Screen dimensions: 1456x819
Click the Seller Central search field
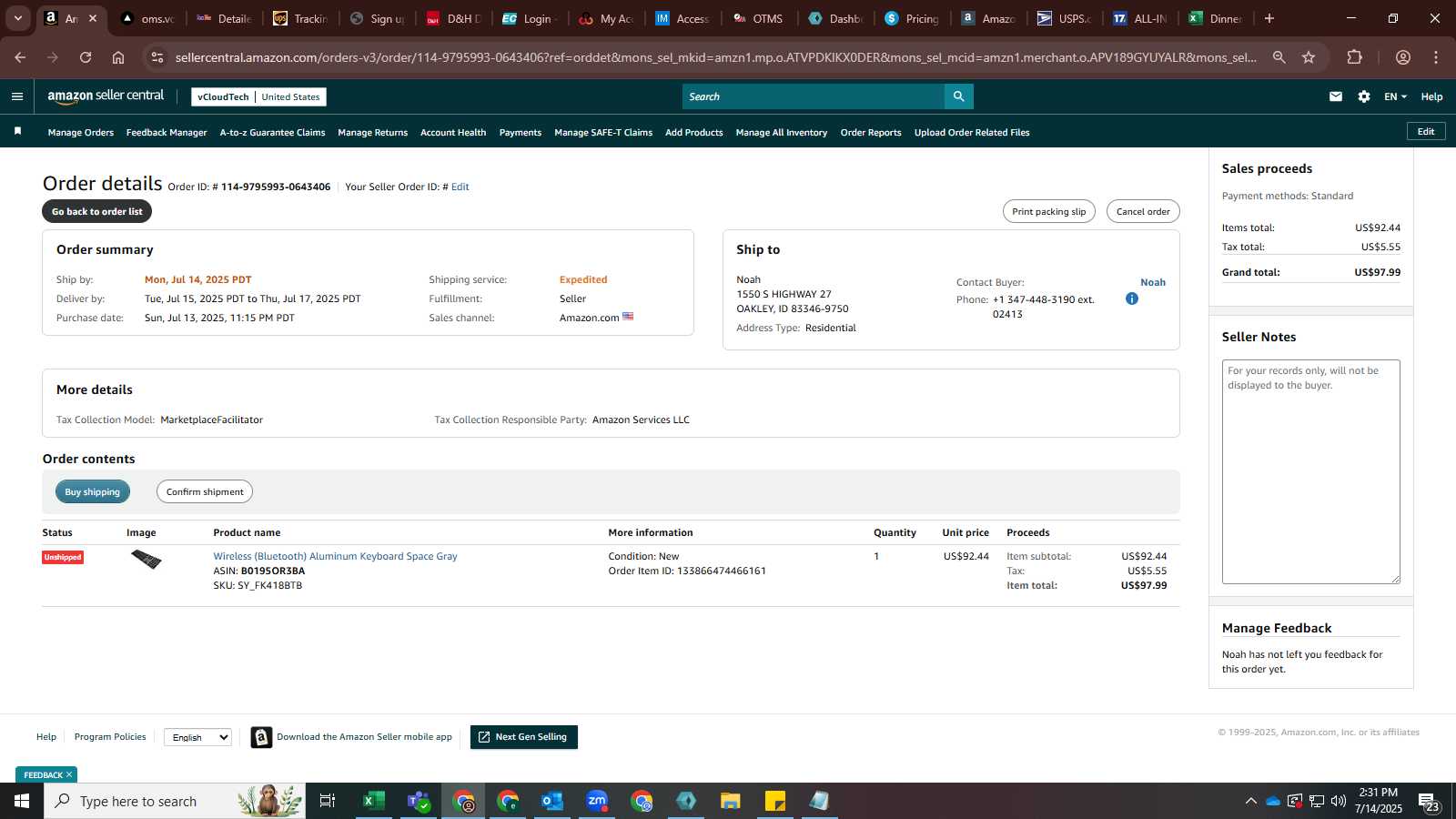click(x=814, y=96)
